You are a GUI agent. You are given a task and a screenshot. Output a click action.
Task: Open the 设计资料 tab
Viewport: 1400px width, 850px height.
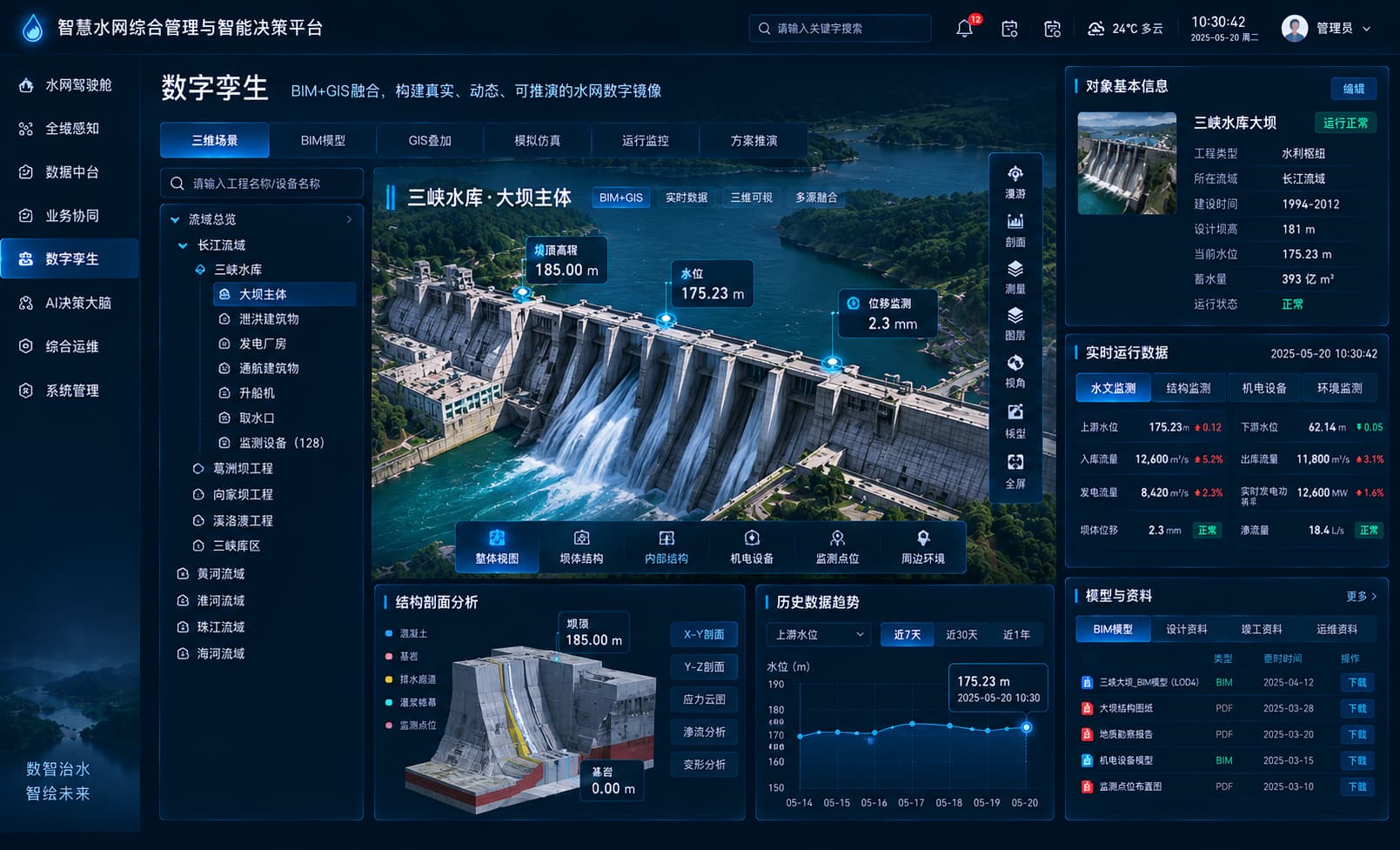1187,629
